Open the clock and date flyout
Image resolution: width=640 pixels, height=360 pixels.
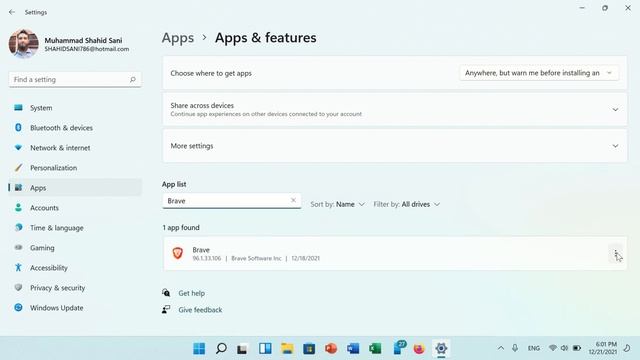pyautogui.click(x=603, y=348)
